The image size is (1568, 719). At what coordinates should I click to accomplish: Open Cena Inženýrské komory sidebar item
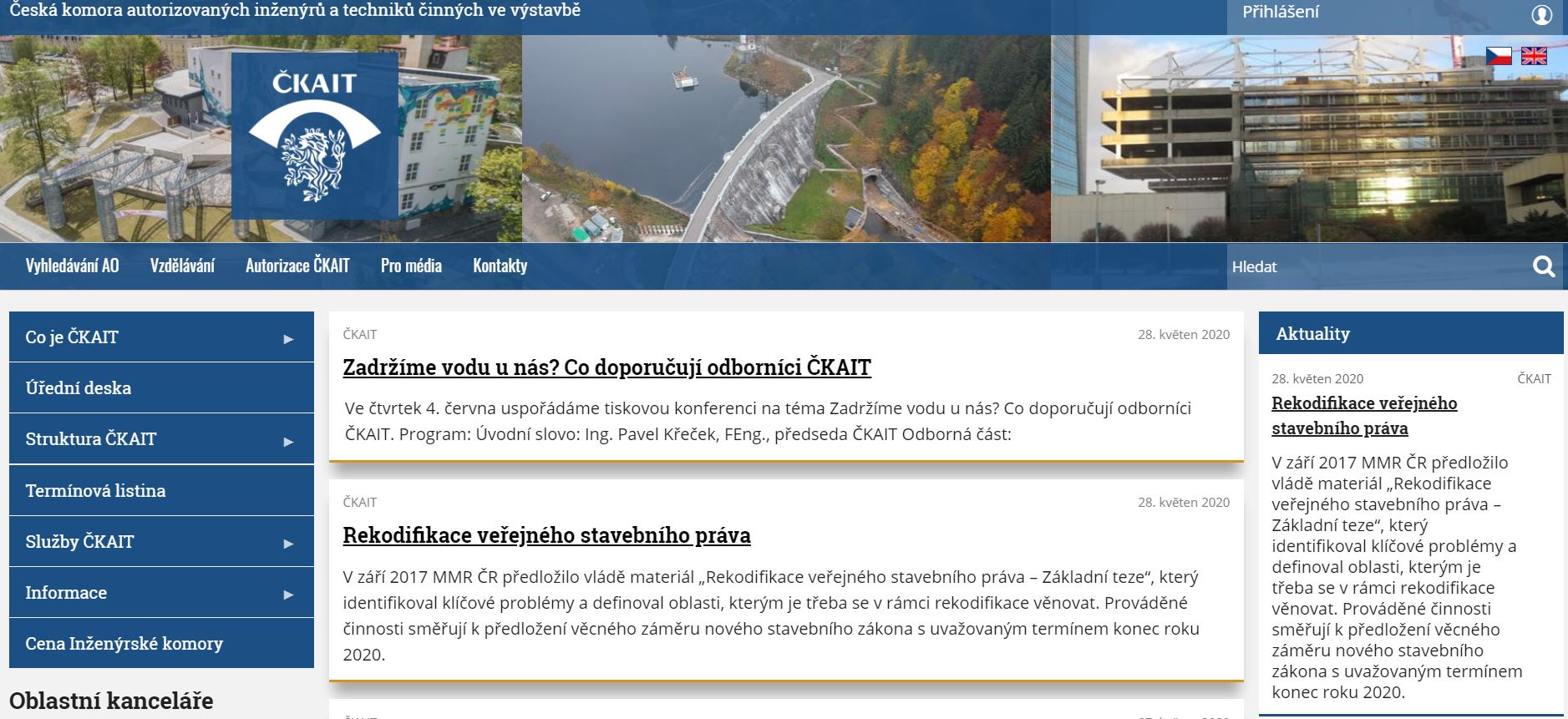click(x=161, y=643)
